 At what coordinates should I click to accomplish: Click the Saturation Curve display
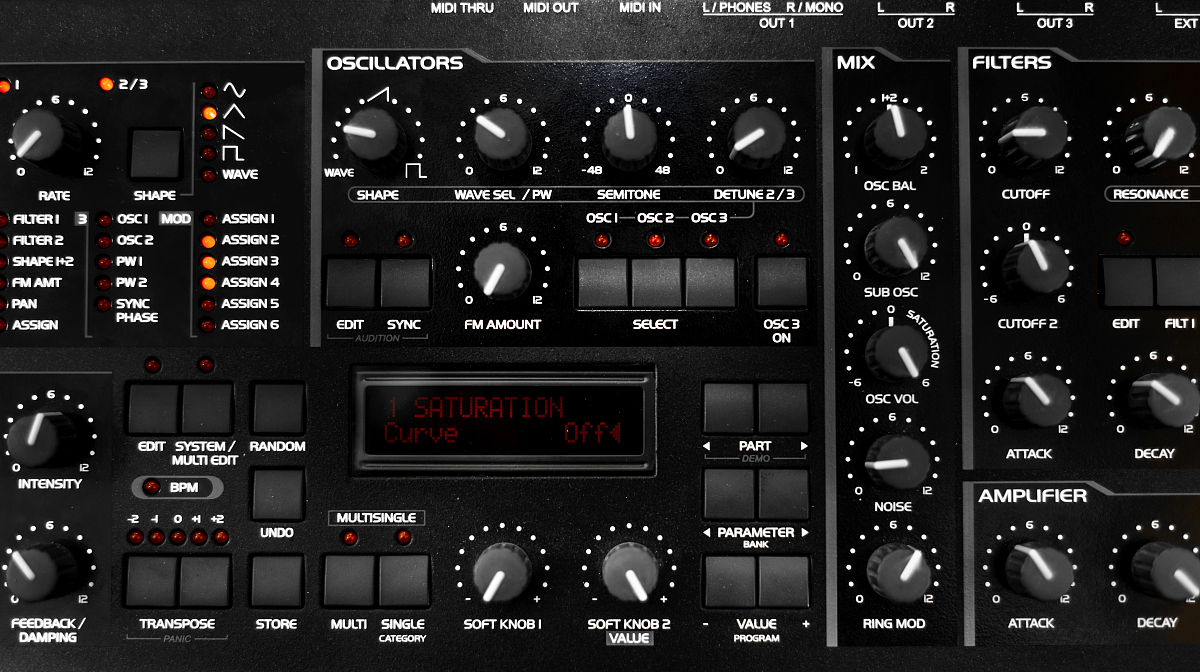[x=502, y=421]
